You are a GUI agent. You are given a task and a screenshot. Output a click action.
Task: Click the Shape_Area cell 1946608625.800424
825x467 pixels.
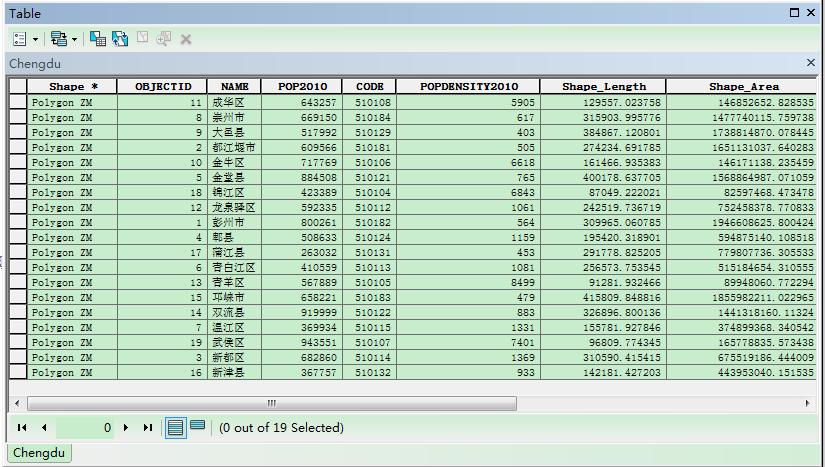click(x=742, y=222)
